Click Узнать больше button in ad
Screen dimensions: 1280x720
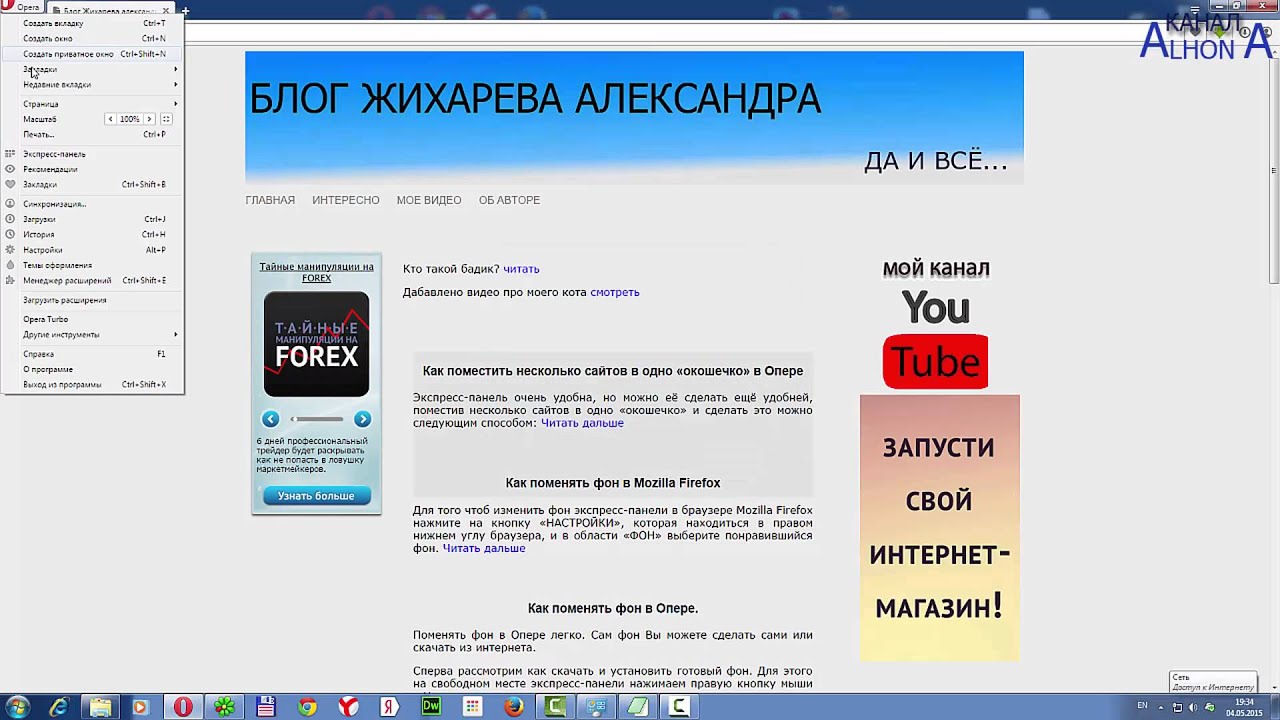(316, 496)
